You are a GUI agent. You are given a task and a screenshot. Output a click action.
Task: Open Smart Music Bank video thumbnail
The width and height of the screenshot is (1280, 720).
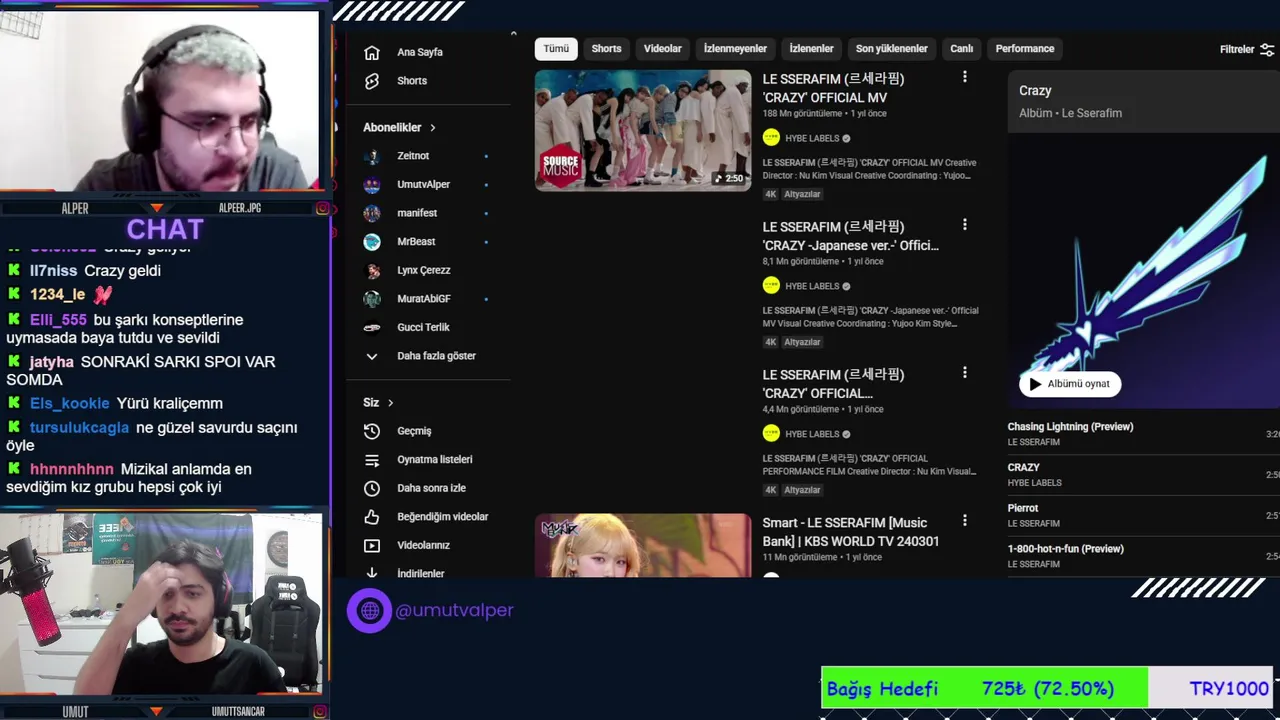[643, 546]
